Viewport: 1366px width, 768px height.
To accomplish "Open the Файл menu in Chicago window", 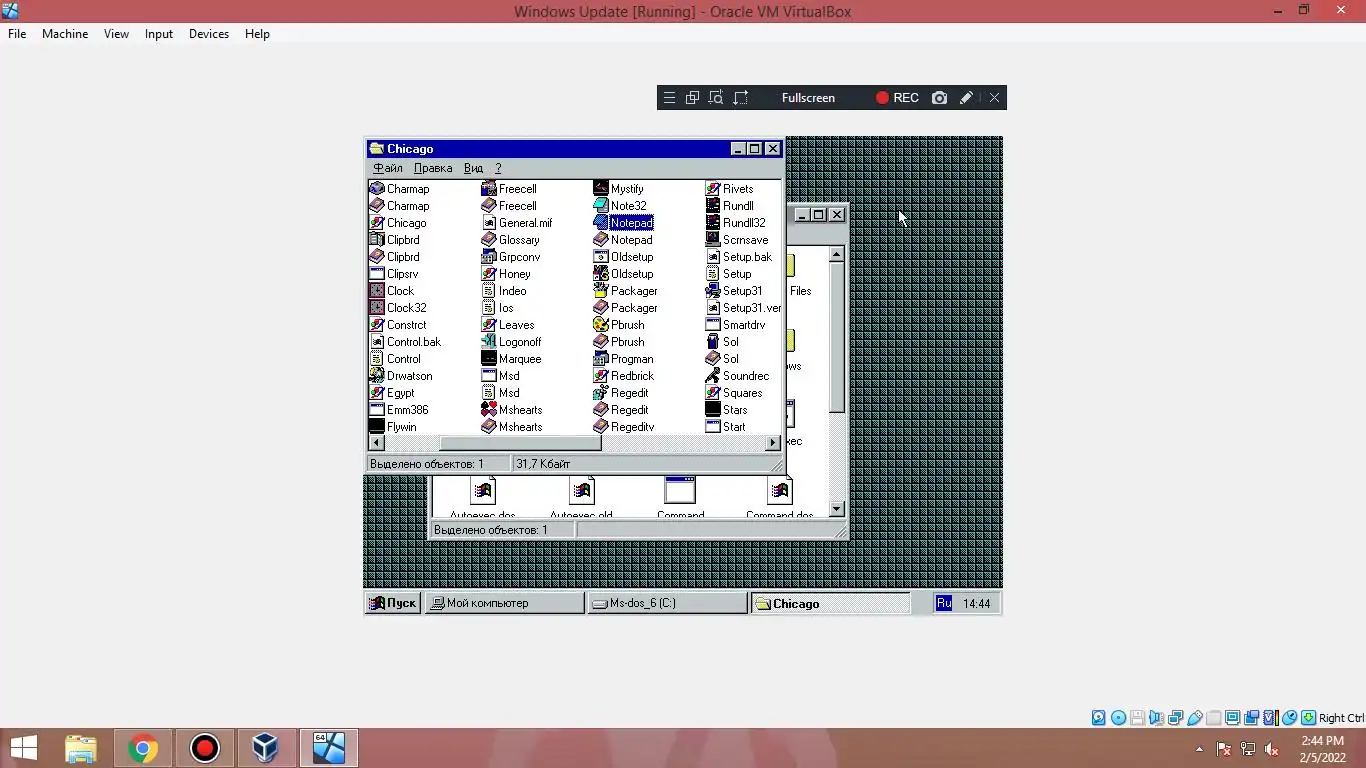I will pyautogui.click(x=388, y=168).
